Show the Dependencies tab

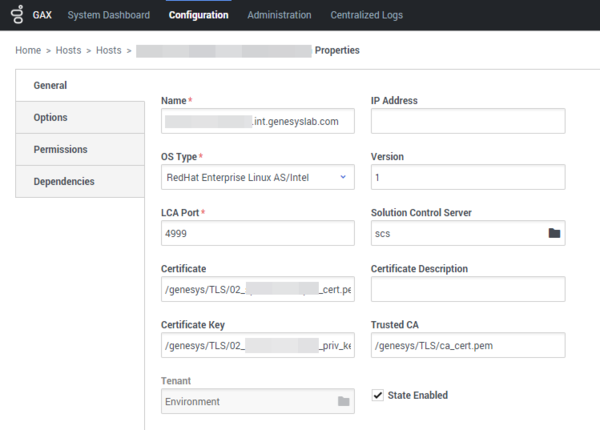click(x=64, y=182)
